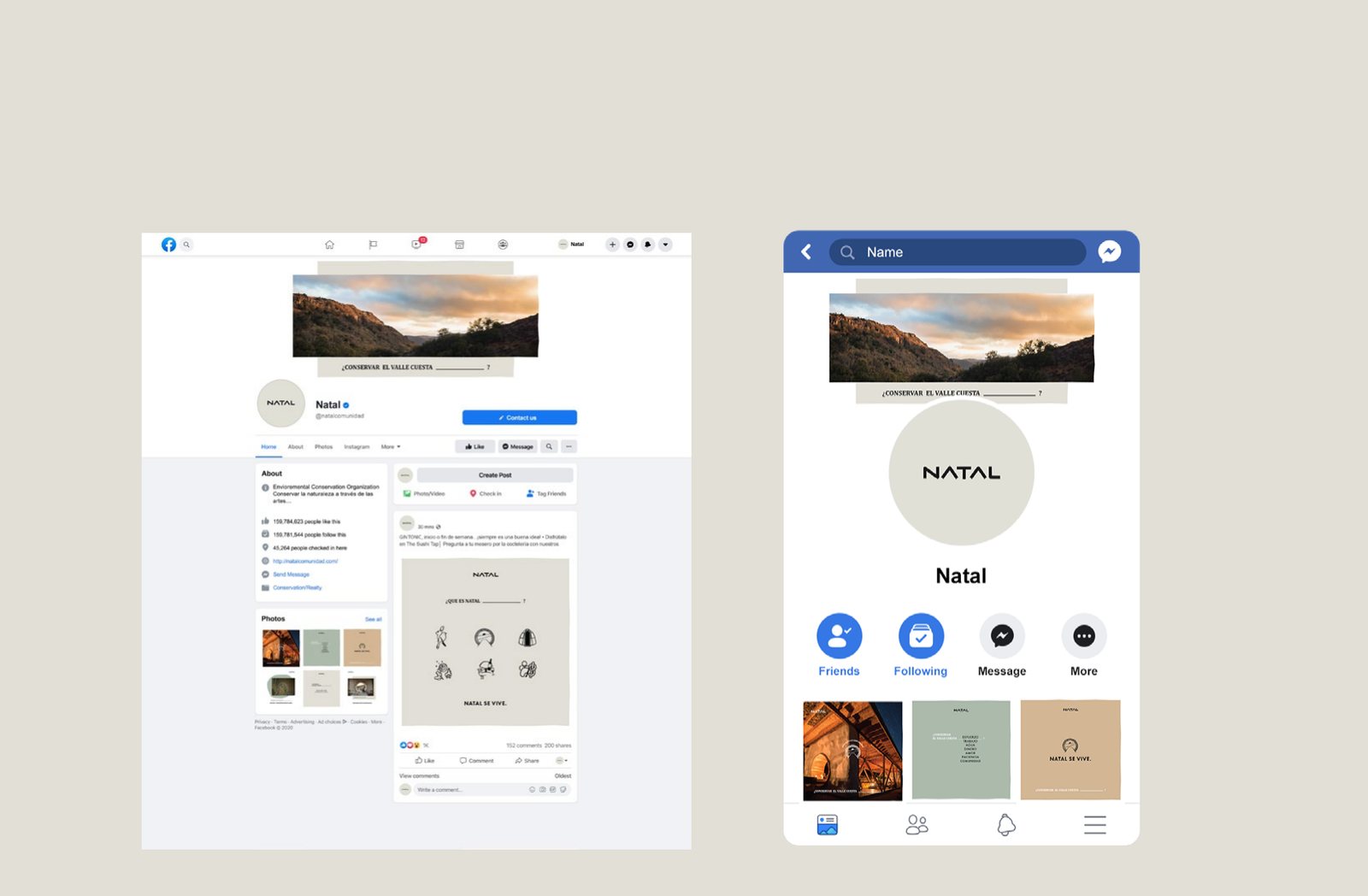Screen dimensions: 1368x896
Task: Open Groups icon in desktop nav
Action: pyautogui.click(x=503, y=245)
